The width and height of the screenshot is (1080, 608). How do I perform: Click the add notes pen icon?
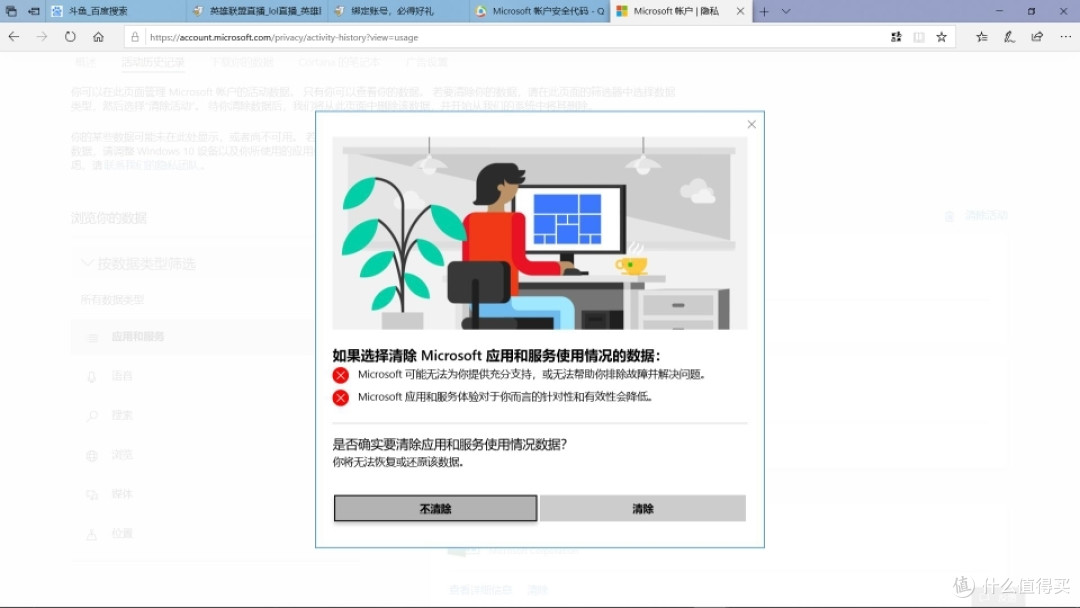click(x=1009, y=37)
